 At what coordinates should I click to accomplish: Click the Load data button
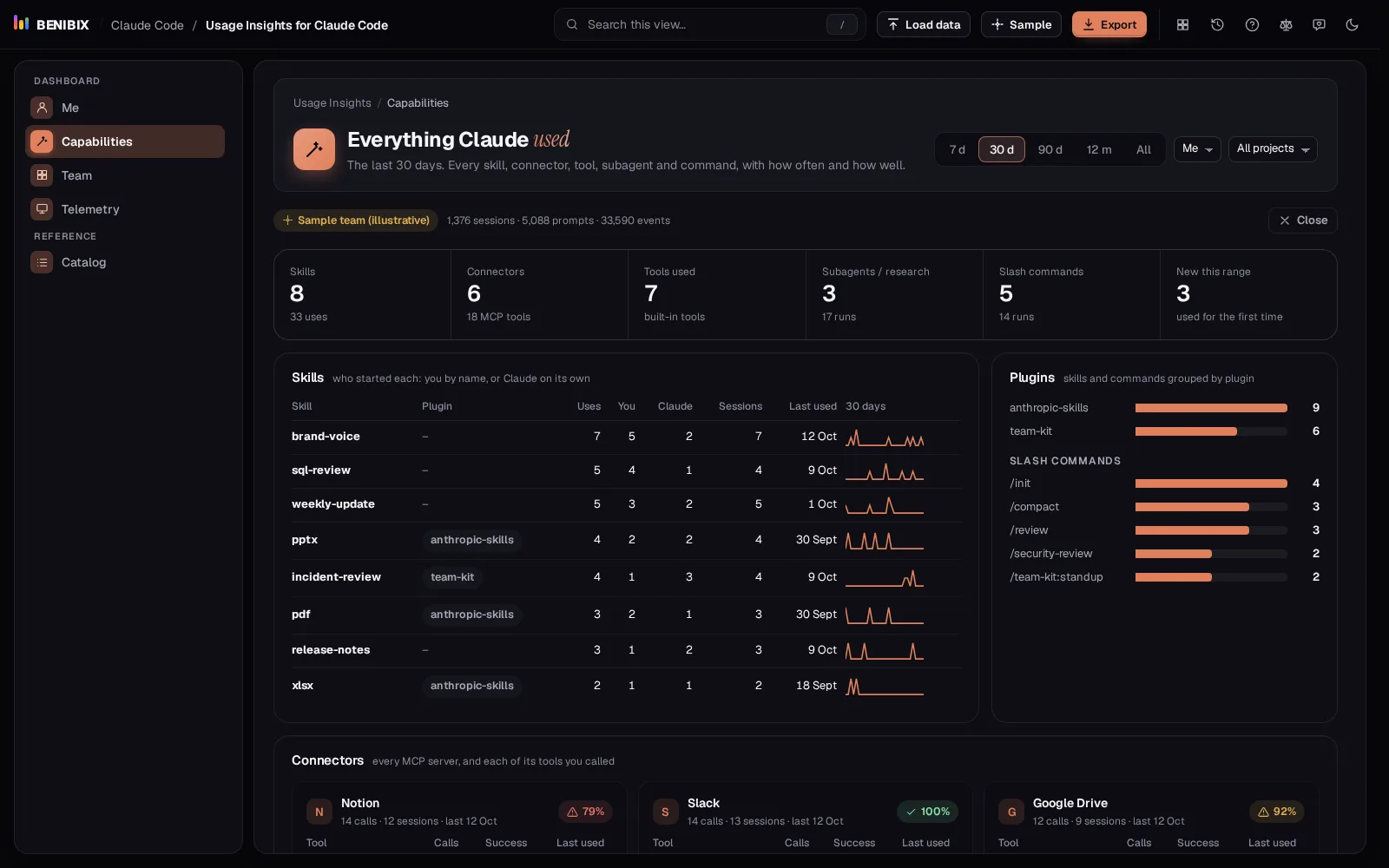click(924, 24)
